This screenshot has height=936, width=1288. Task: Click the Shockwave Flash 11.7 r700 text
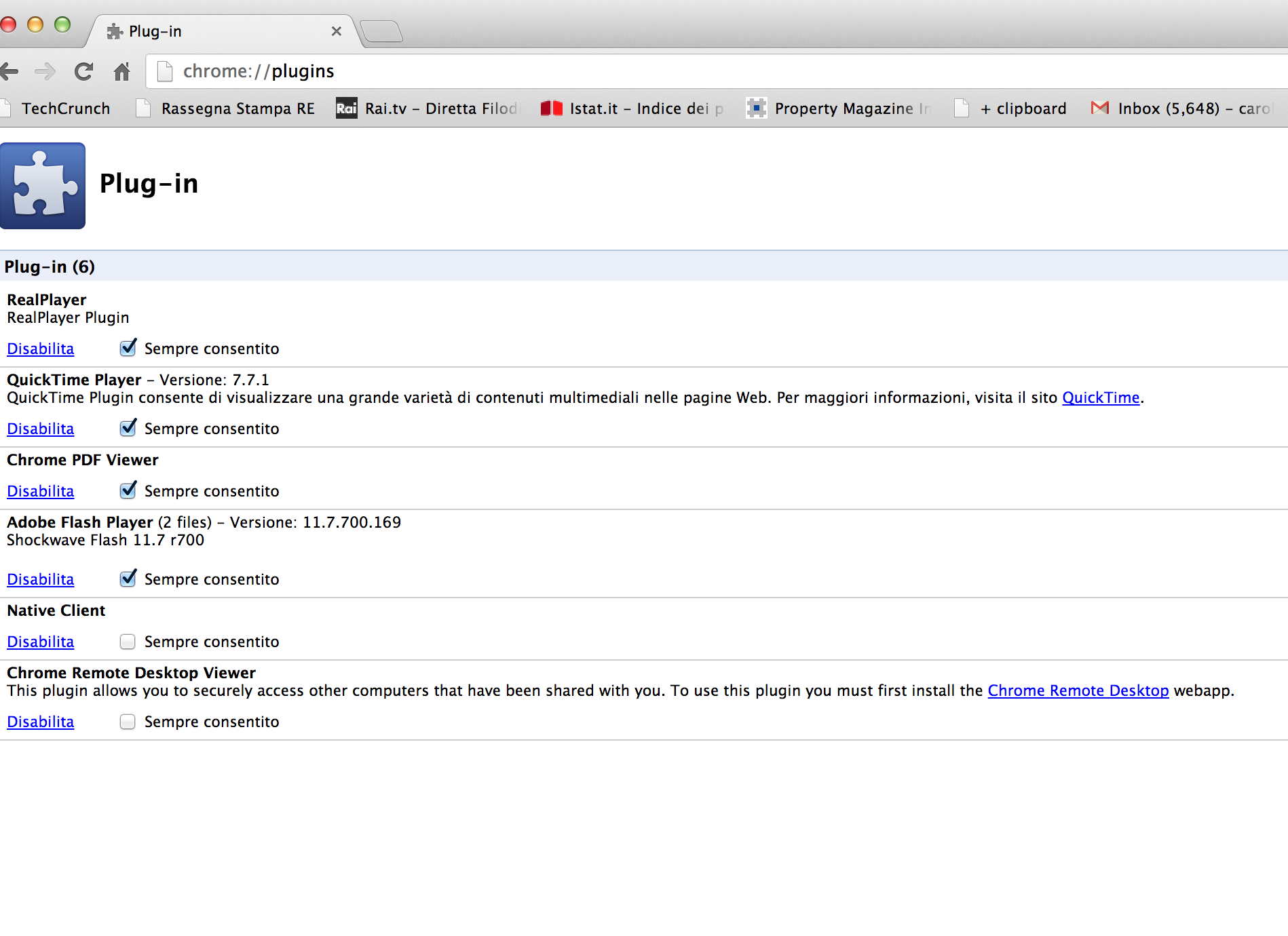point(105,540)
